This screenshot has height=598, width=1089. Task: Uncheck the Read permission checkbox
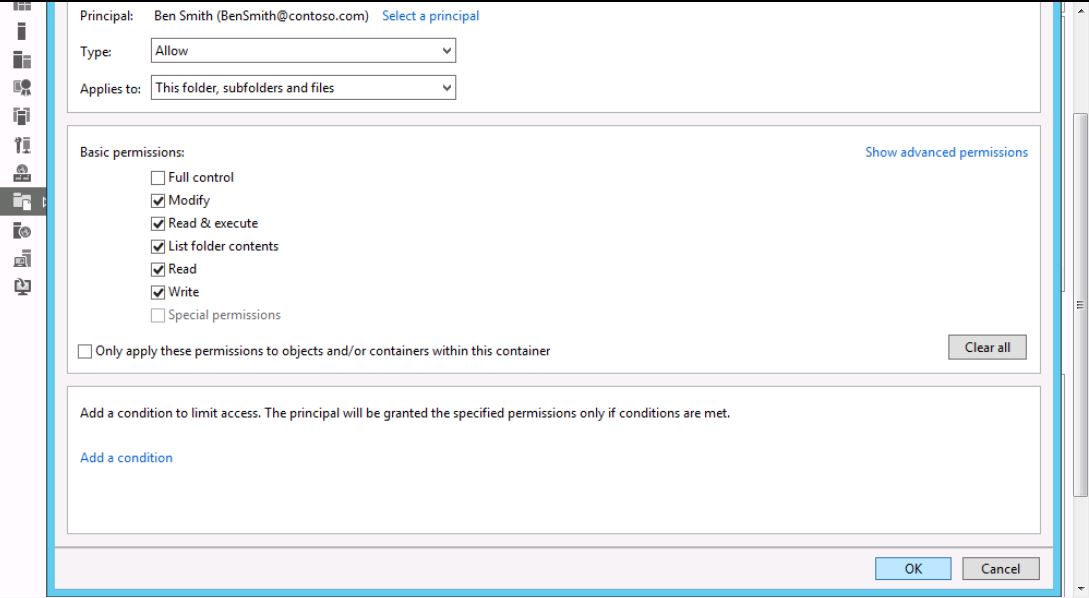tap(158, 269)
